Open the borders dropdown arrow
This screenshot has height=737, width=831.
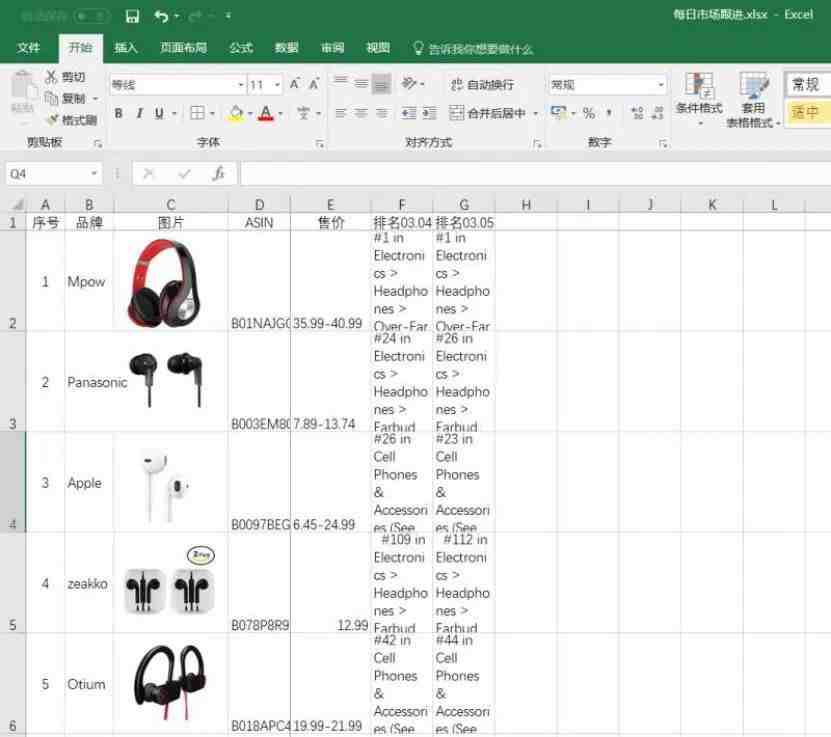tap(213, 113)
